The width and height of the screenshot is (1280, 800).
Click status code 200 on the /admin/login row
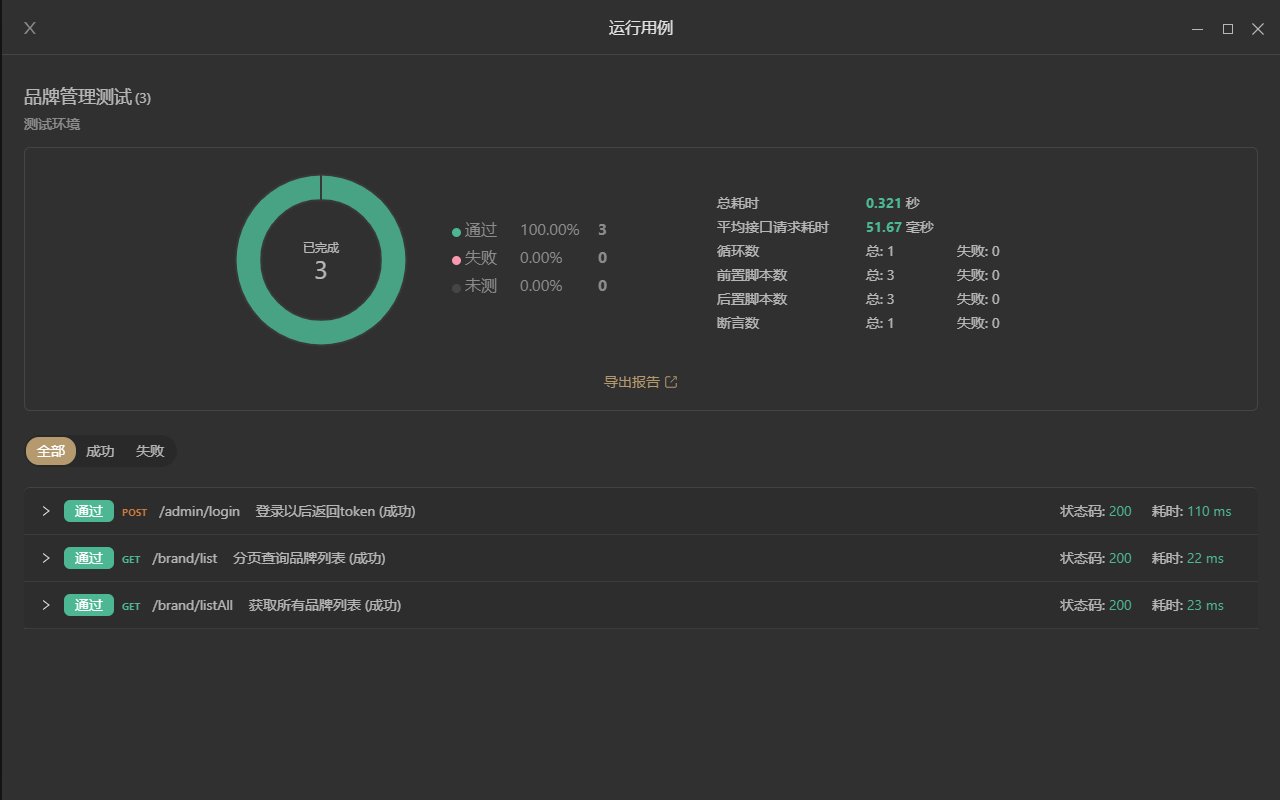click(1121, 510)
